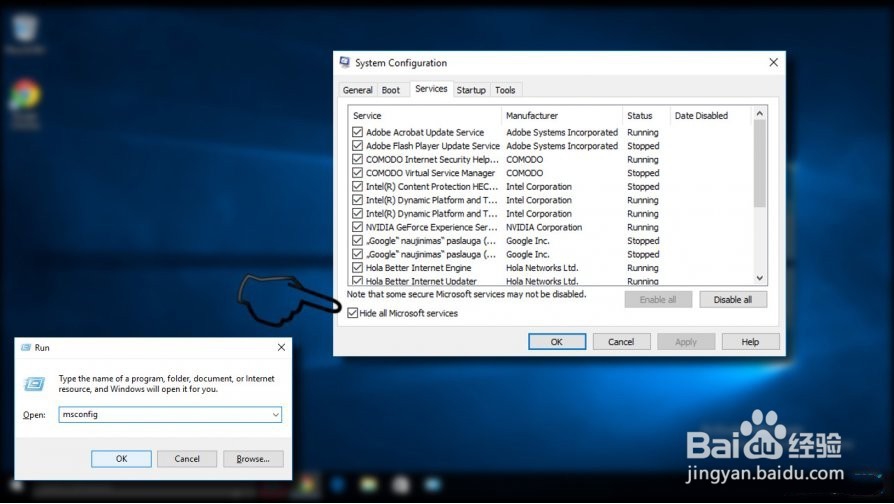Click Cancel in System Configuration
The height and width of the screenshot is (504, 894).
(x=621, y=342)
